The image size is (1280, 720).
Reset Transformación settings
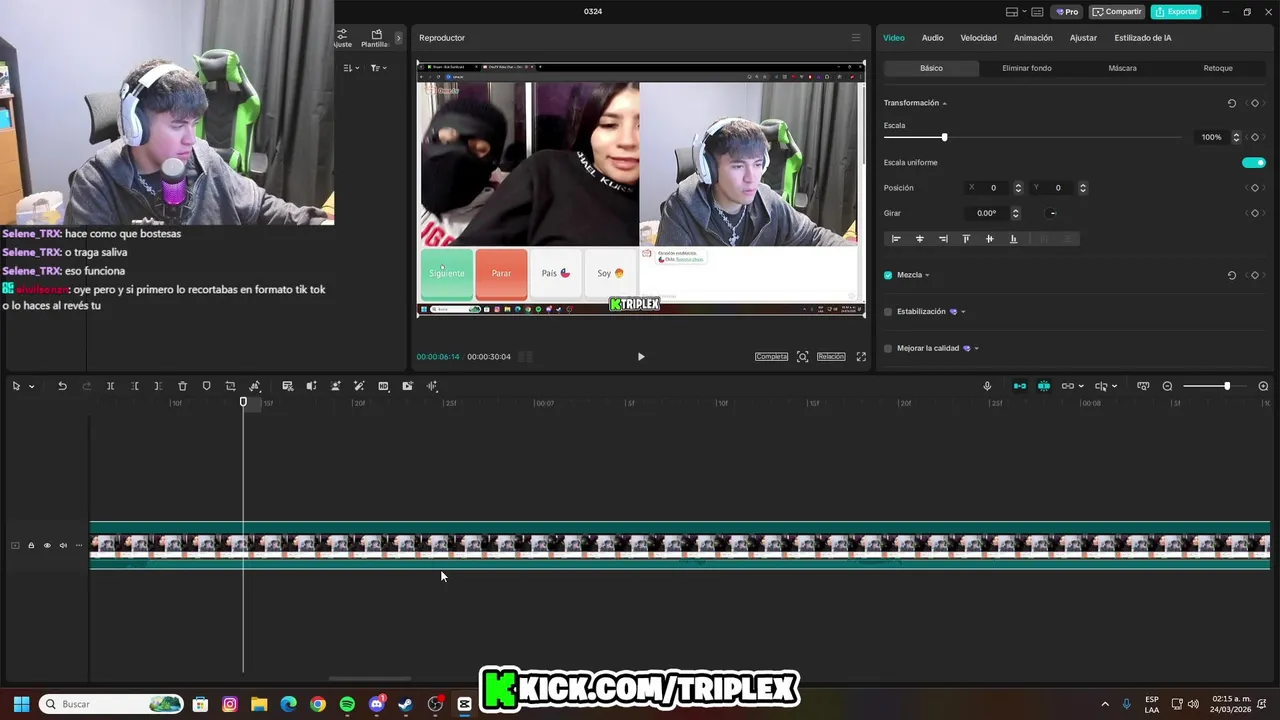pyautogui.click(x=1231, y=103)
